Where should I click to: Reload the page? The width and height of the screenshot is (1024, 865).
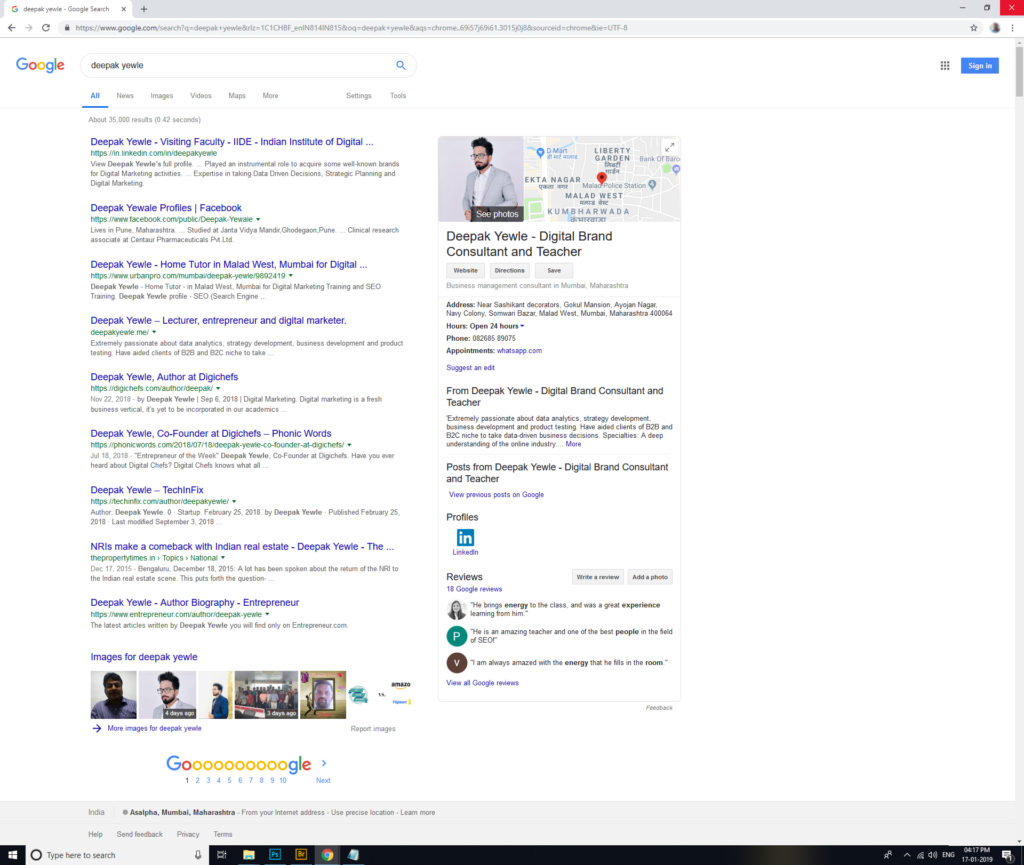point(46,28)
